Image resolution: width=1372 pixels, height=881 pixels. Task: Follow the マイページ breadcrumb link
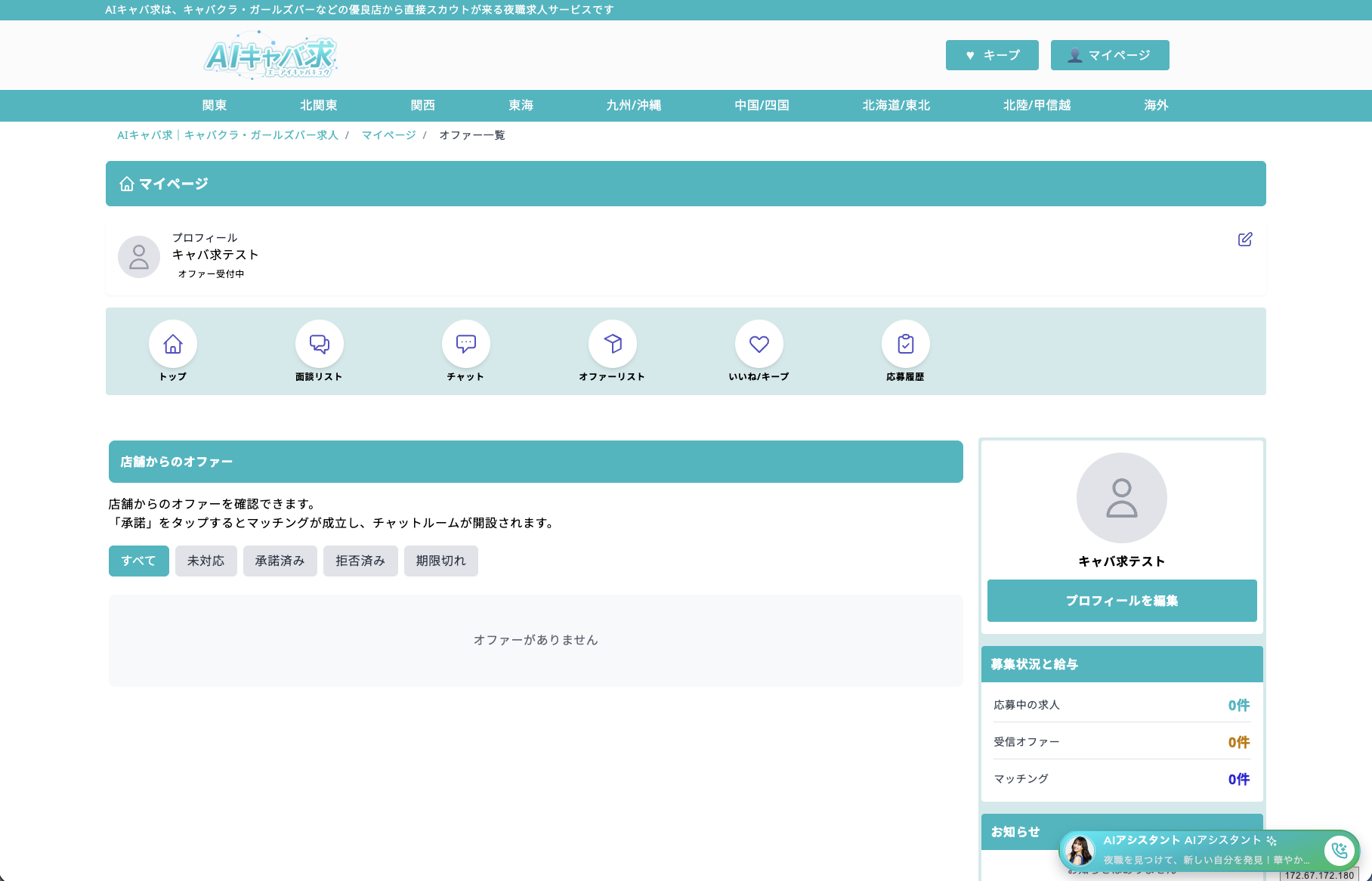pos(388,135)
